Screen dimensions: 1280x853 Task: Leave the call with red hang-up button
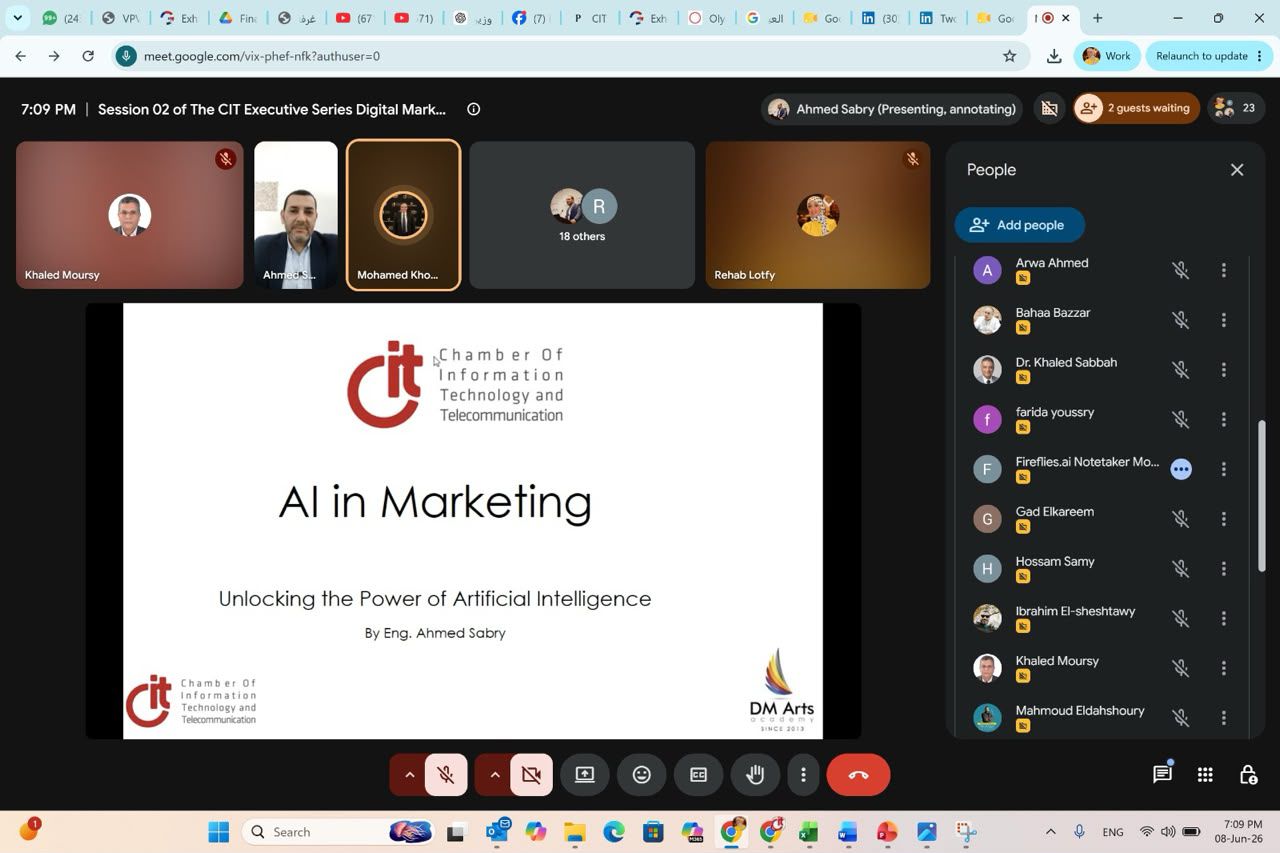click(858, 775)
